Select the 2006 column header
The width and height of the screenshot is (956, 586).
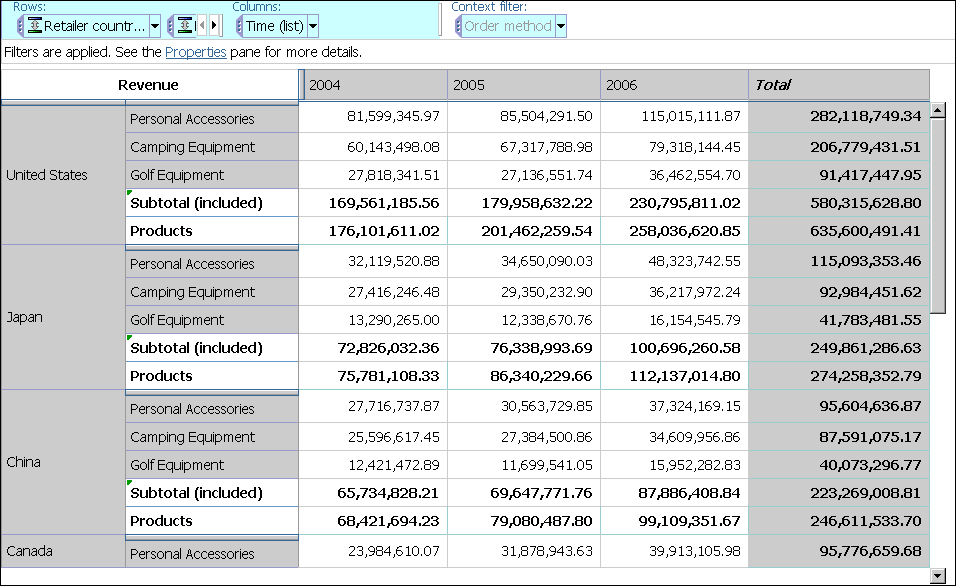click(x=674, y=85)
